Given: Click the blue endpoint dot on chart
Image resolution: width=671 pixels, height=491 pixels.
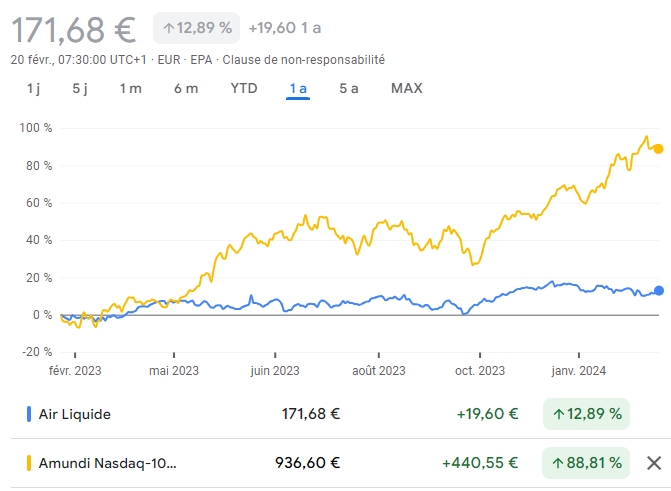Looking at the screenshot, I should [658, 291].
